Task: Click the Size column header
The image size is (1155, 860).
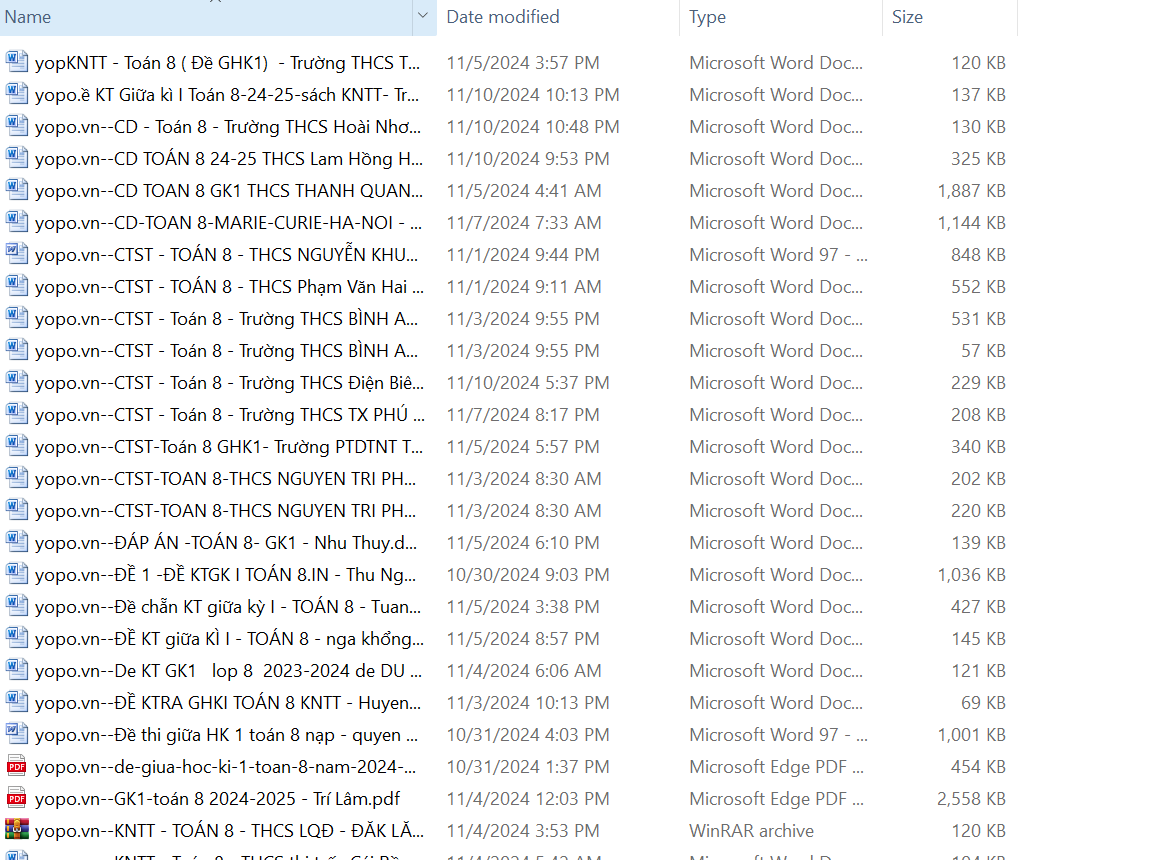Action: [x=907, y=17]
